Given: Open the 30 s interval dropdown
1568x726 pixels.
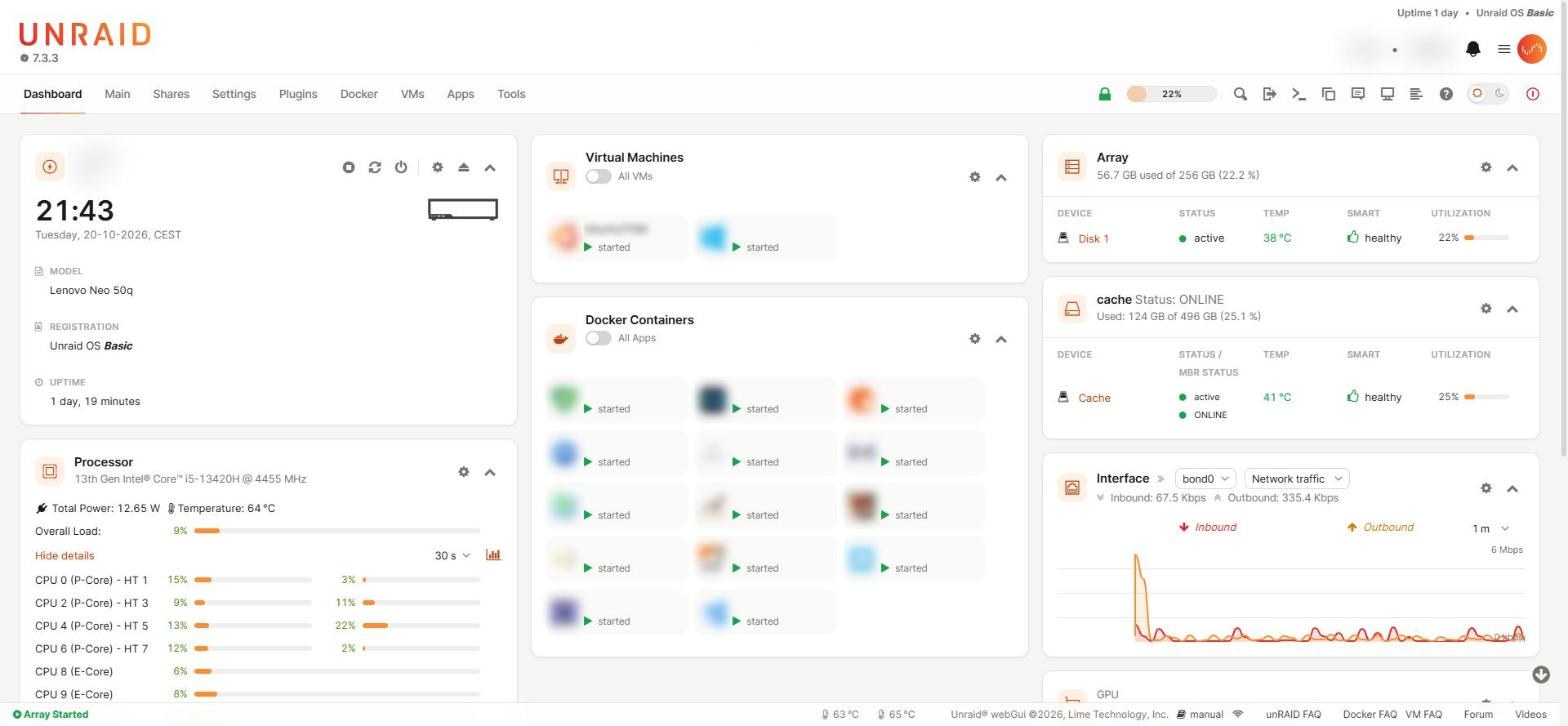Looking at the screenshot, I should point(452,556).
